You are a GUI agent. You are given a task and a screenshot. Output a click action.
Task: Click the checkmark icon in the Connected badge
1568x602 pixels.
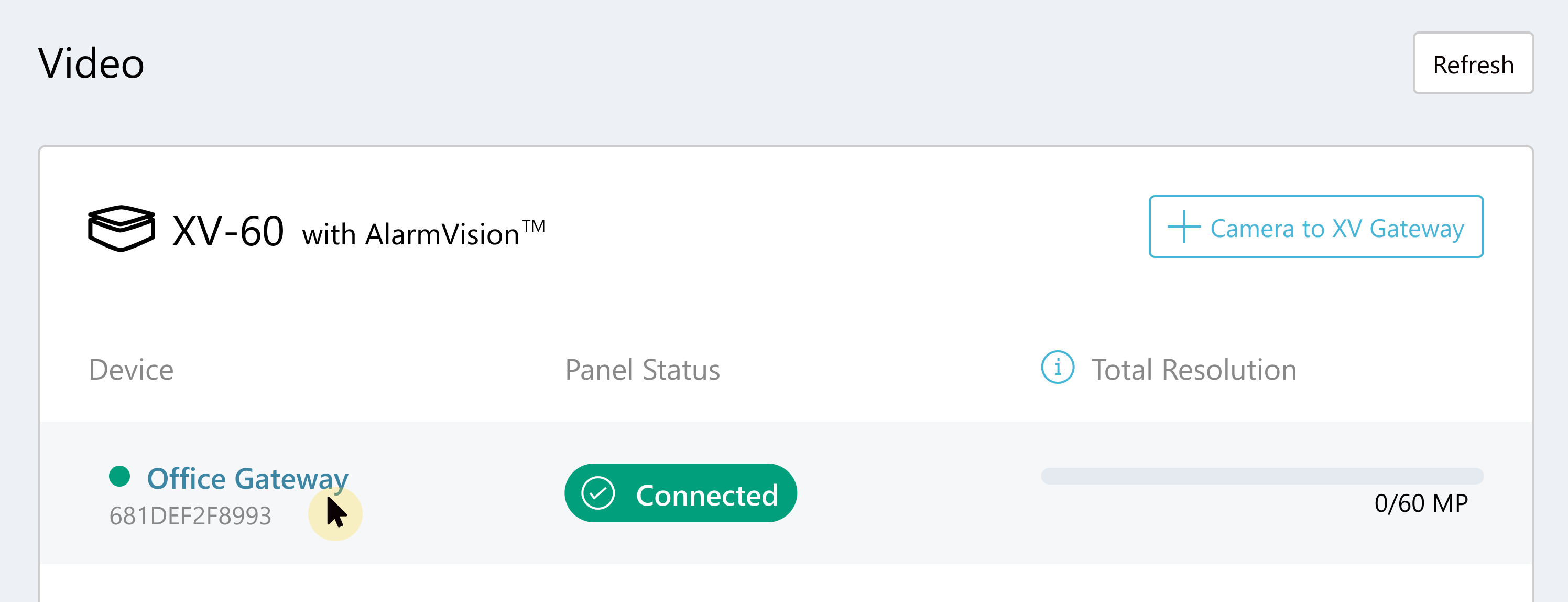click(x=598, y=493)
